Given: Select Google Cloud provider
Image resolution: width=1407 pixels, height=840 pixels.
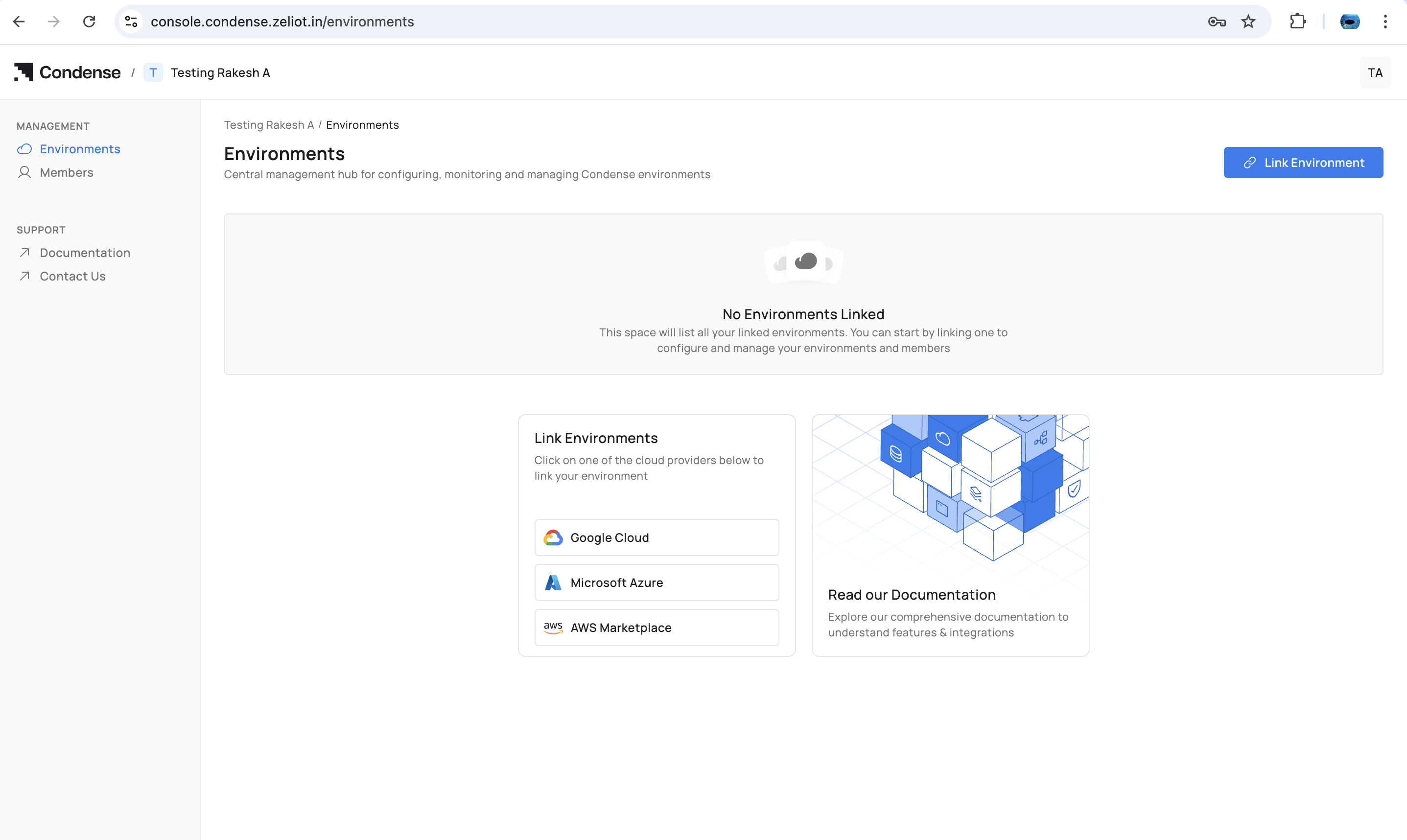Looking at the screenshot, I should (x=657, y=538).
